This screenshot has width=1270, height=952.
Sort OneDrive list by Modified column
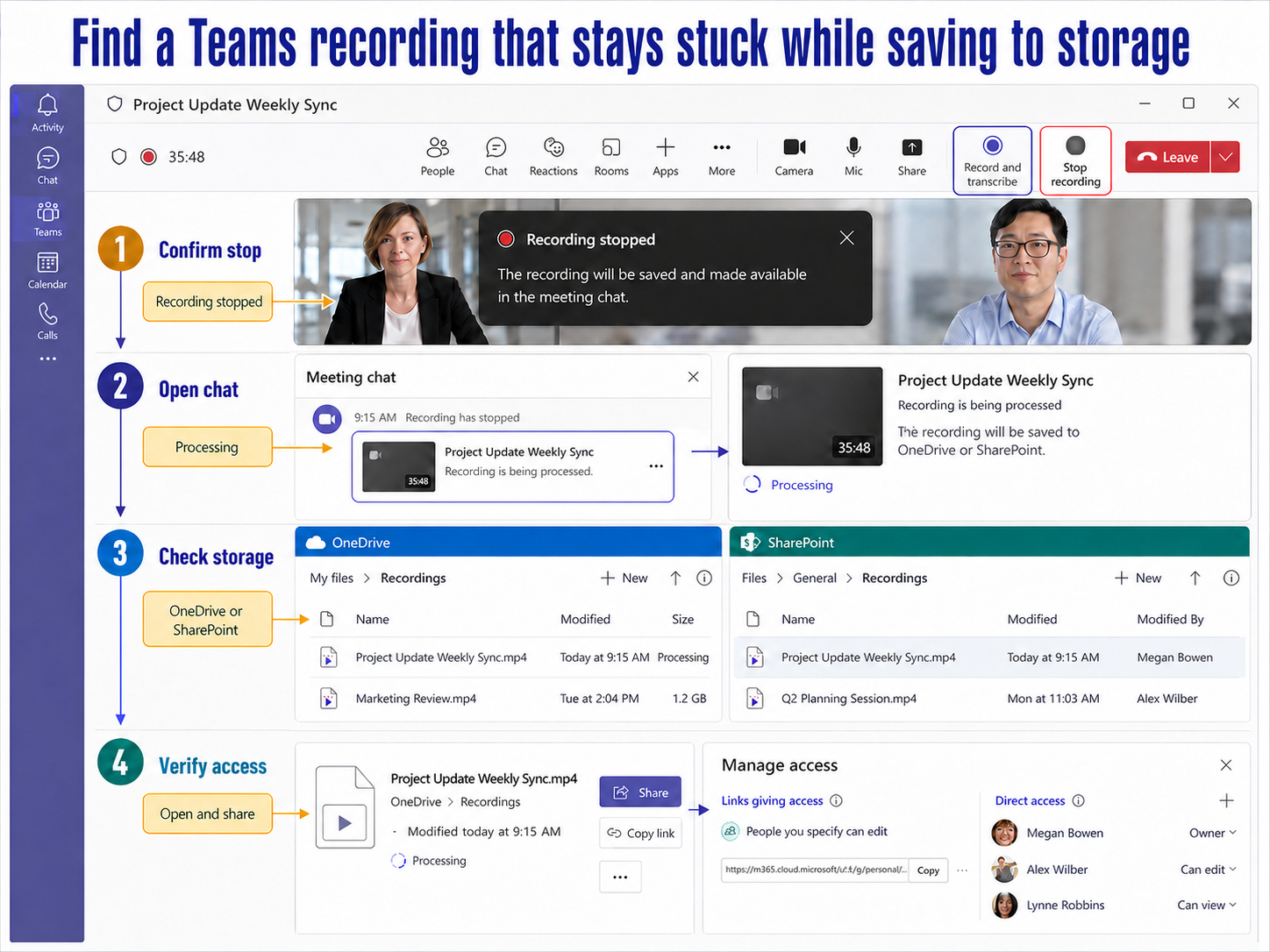point(585,619)
